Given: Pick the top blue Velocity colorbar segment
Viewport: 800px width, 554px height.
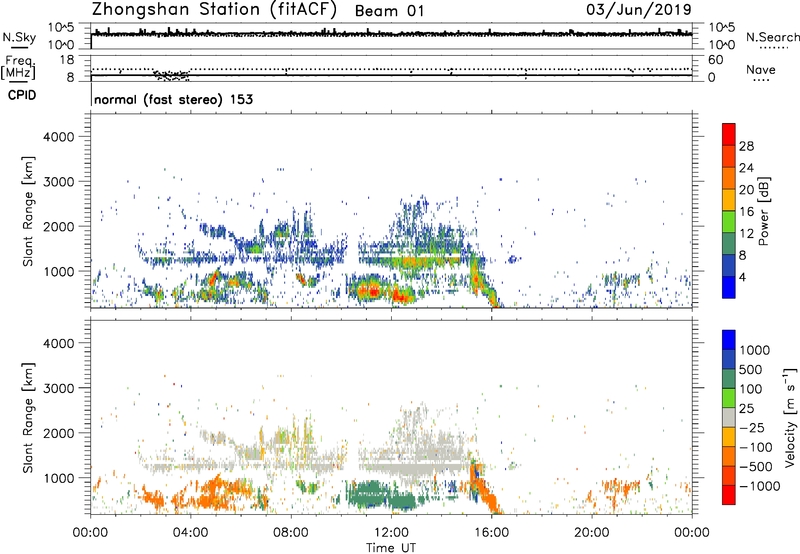Looking at the screenshot, I should click(x=729, y=340).
